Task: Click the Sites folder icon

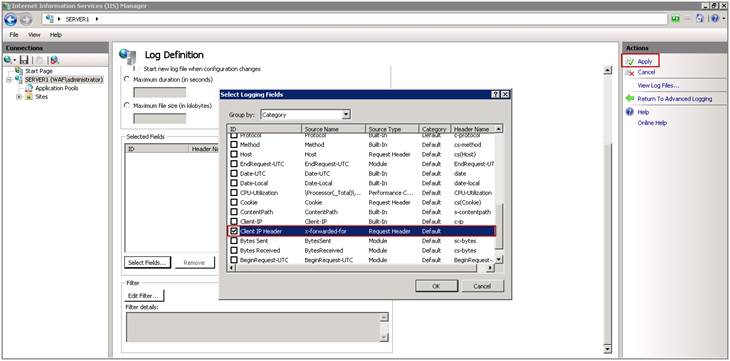Action: (29, 97)
